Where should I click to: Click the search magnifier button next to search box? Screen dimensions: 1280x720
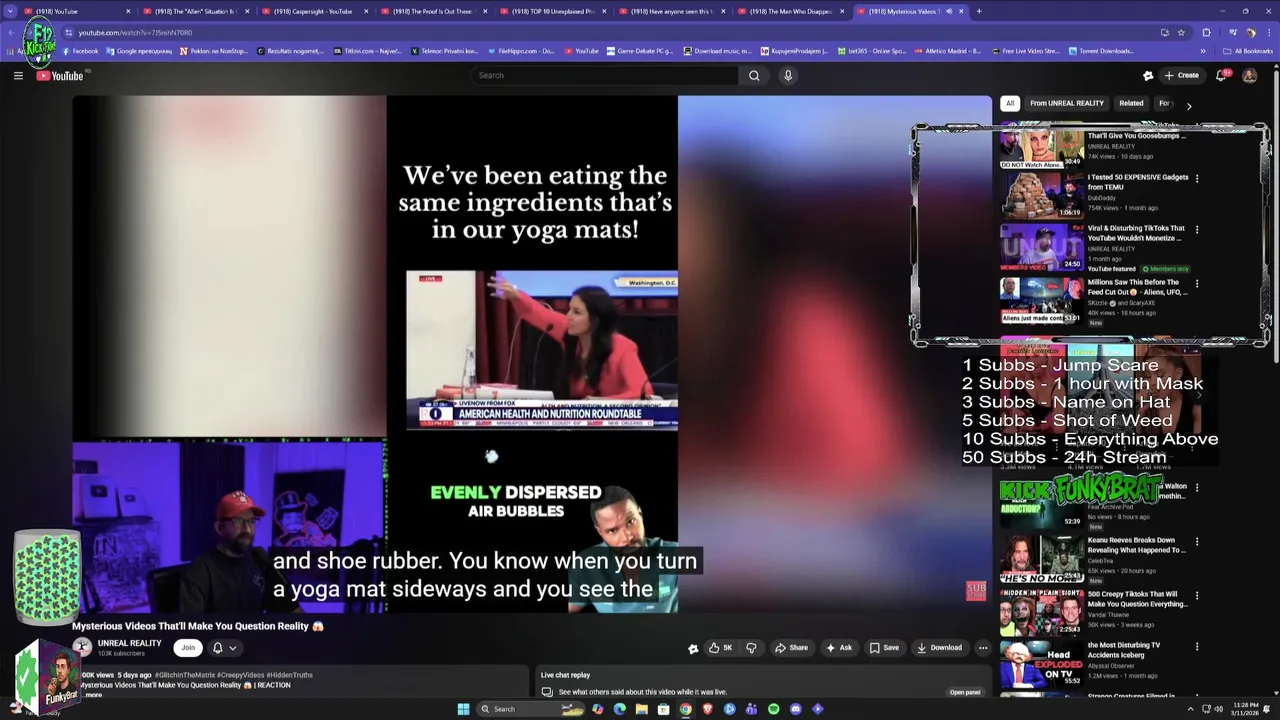tap(754, 75)
